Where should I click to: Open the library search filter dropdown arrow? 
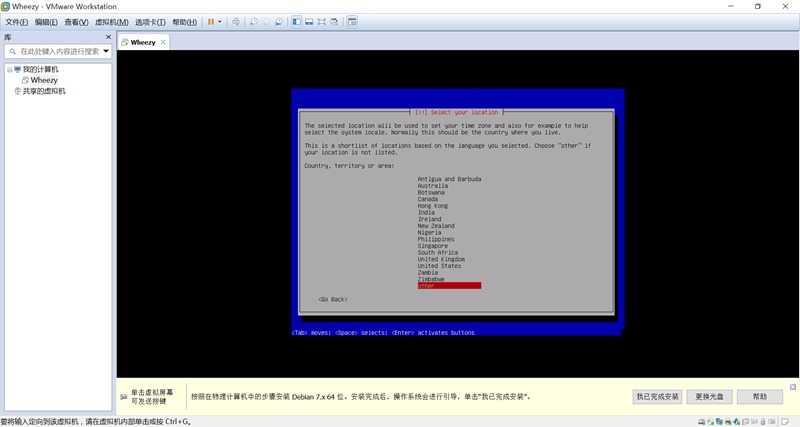click(x=106, y=52)
